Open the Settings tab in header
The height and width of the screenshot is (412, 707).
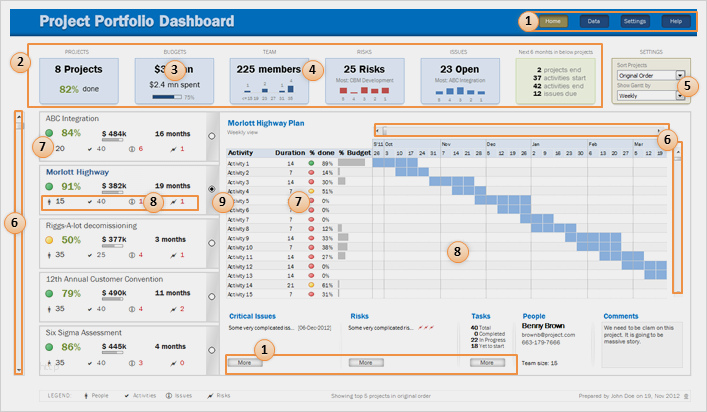tap(635, 21)
